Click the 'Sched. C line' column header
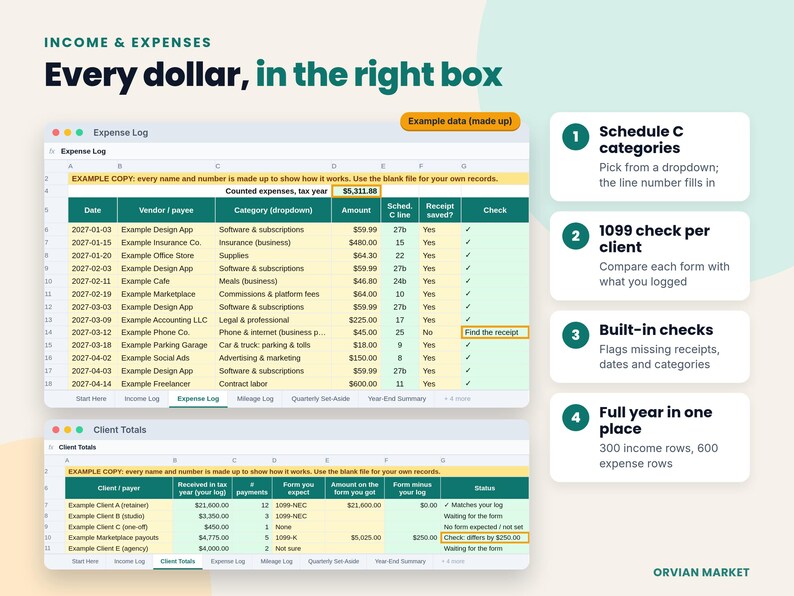Image resolution: width=794 pixels, height=596 pixels. [x=400, y=210]
